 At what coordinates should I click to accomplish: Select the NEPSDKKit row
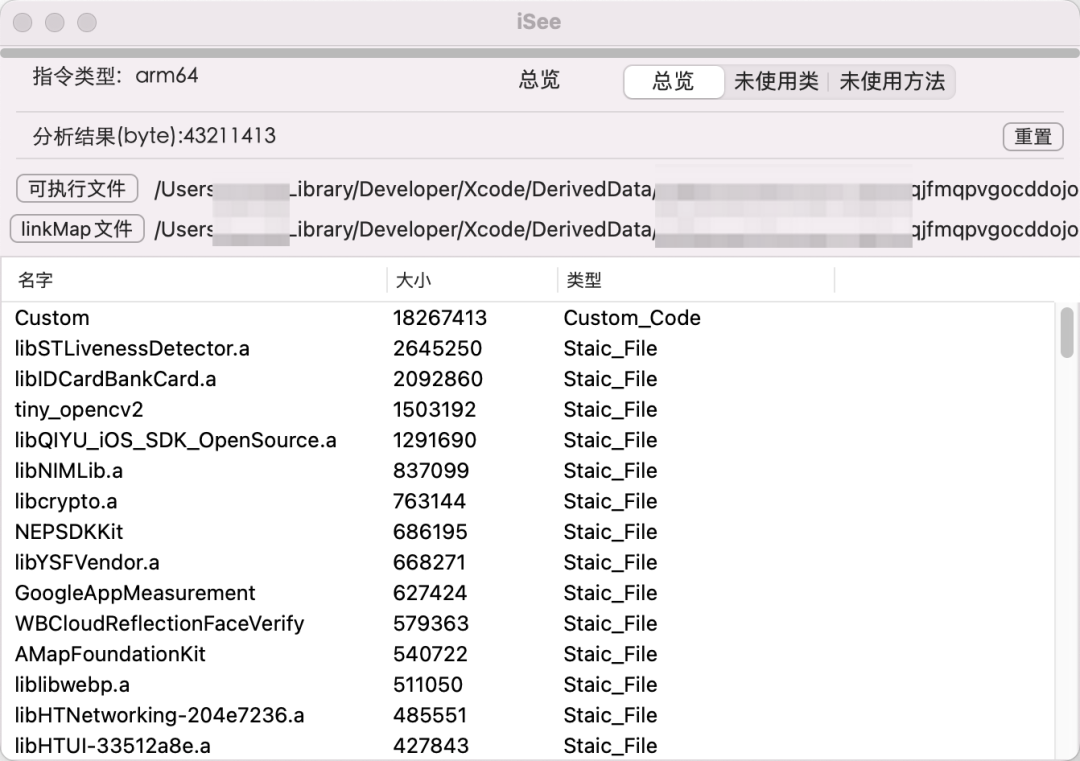tap(528, 532)
